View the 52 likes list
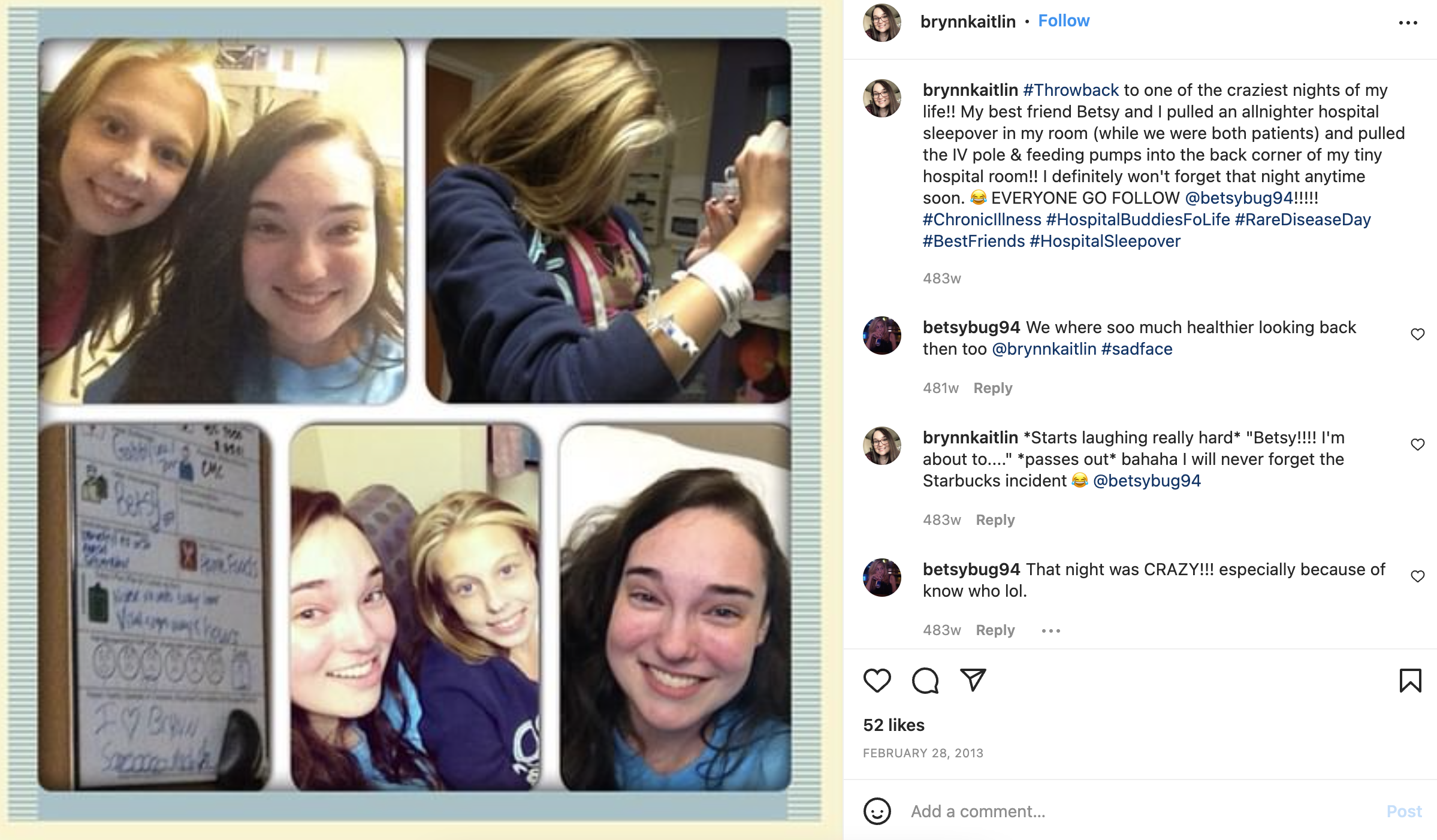 pyautogui.click(x=893, y=725)
